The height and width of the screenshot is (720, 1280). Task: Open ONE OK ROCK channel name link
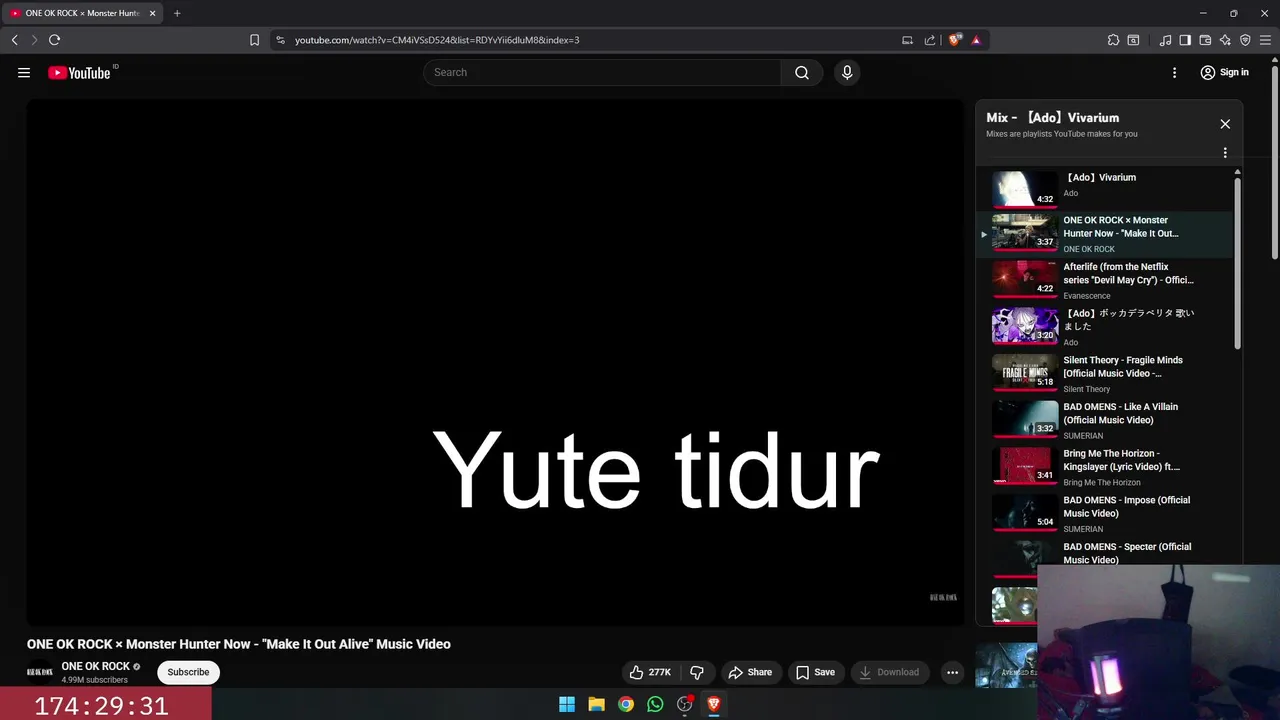tap(96, 666)
